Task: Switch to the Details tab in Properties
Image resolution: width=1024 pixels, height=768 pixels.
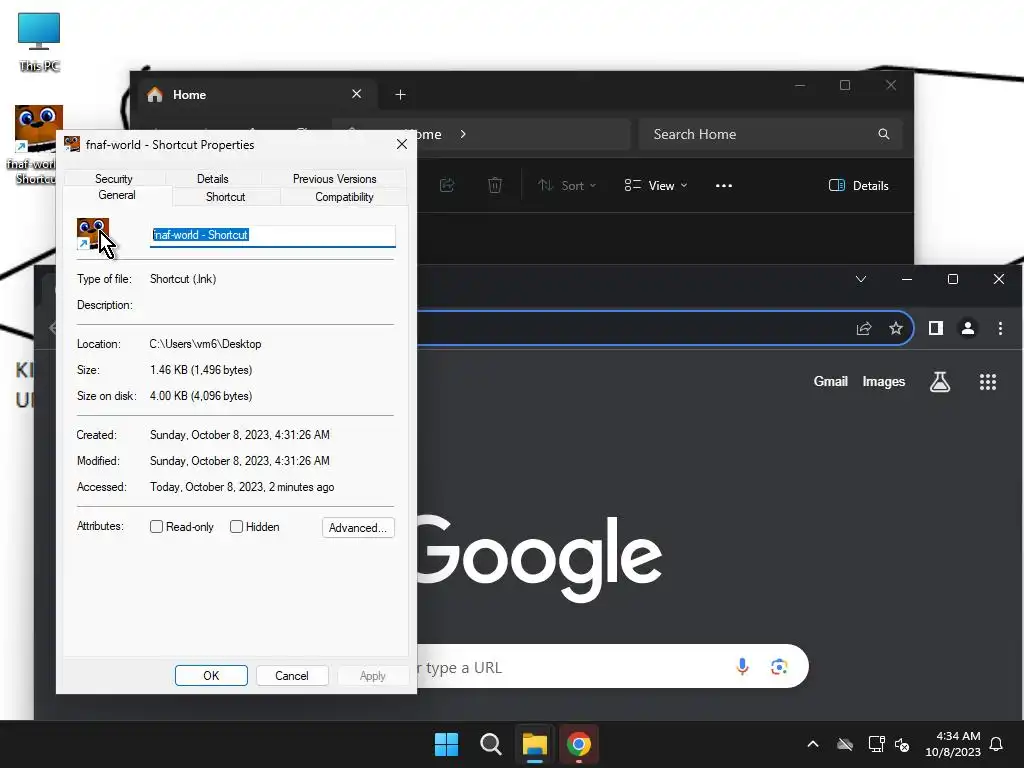Action: (213, 178)
